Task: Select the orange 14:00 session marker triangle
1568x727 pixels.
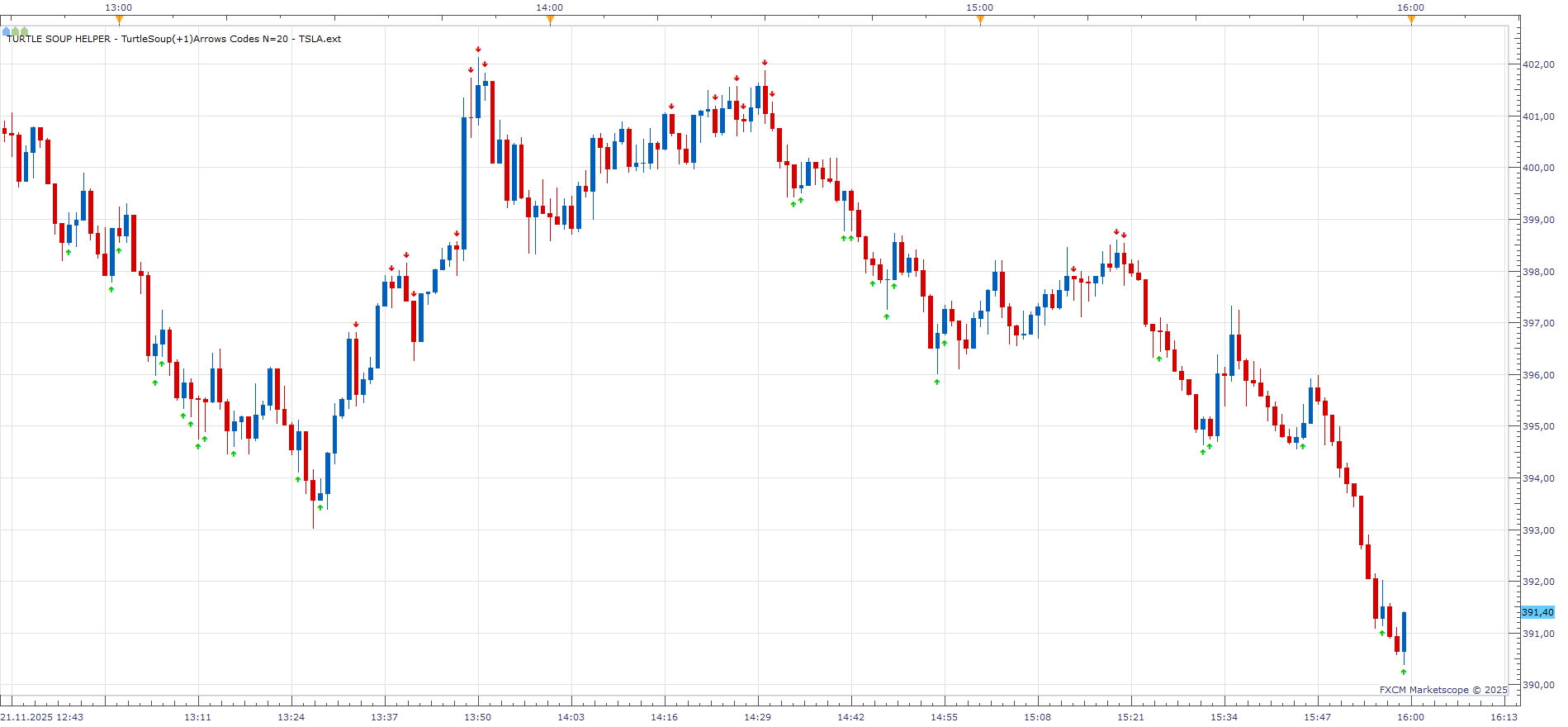Action: point(550,20)
